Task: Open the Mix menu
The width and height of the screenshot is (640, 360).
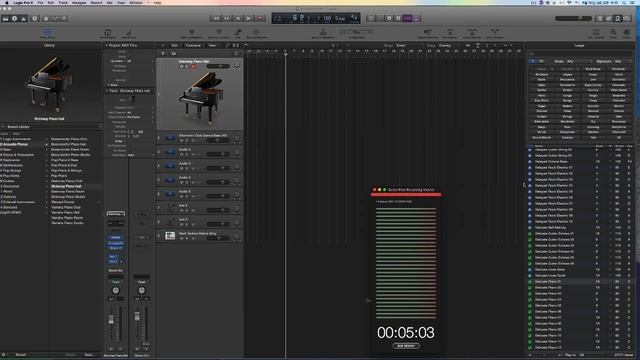Action: pyautogui.click(x=109, y=2)
